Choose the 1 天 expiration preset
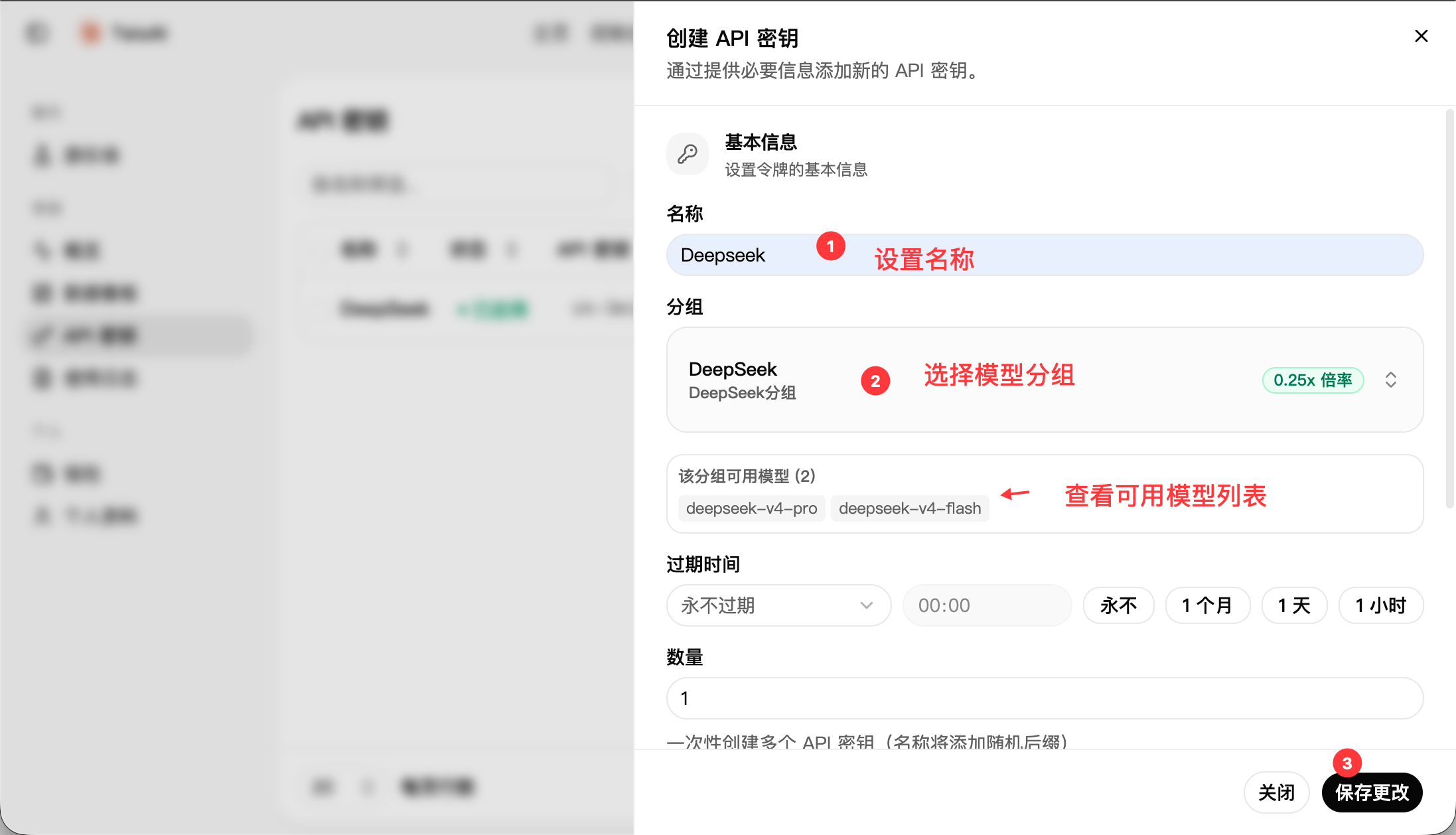Viewport: 1456px width, 835px height. point(1294,605)
